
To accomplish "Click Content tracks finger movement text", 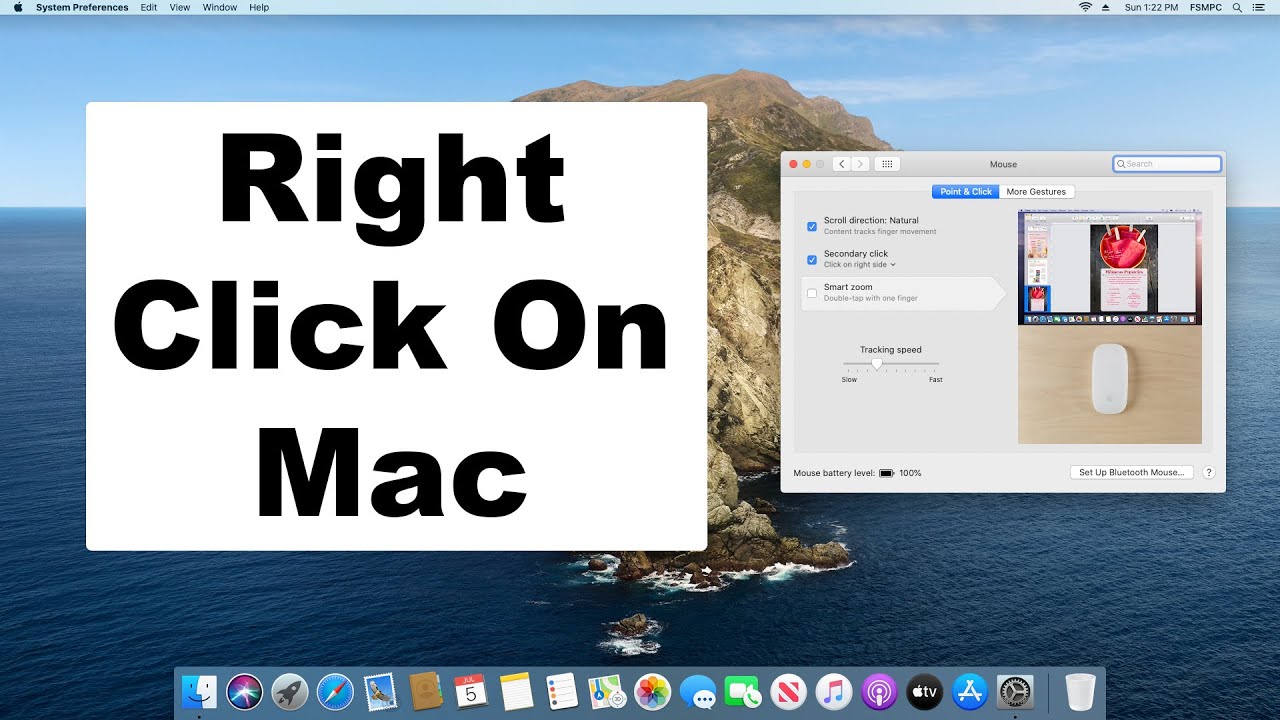I will pyautogui.click(x=880, y=232).
